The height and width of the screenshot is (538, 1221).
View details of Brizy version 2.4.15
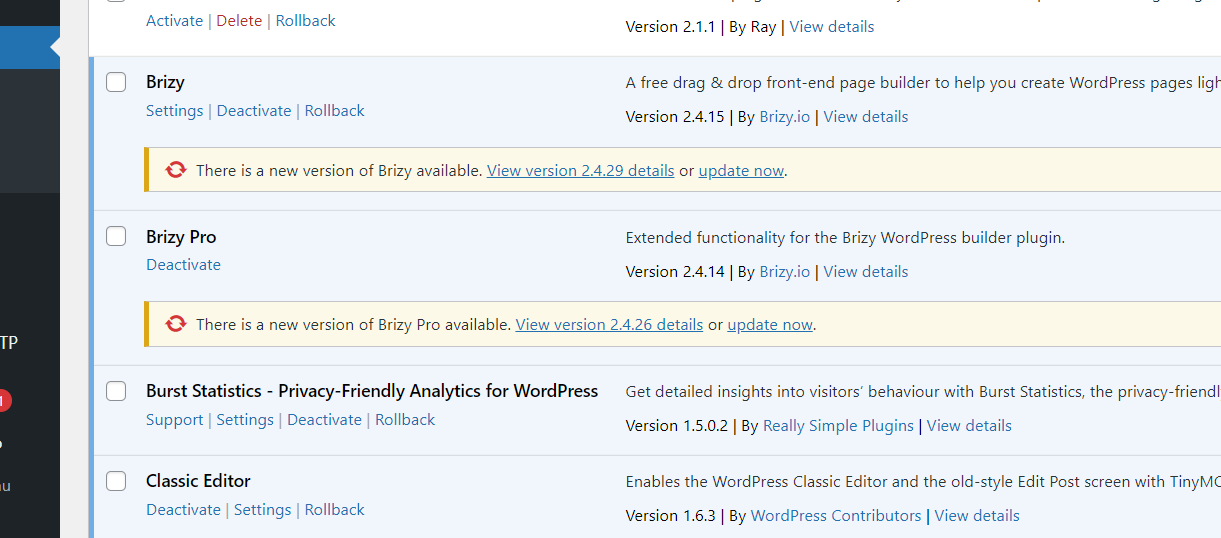866,117
